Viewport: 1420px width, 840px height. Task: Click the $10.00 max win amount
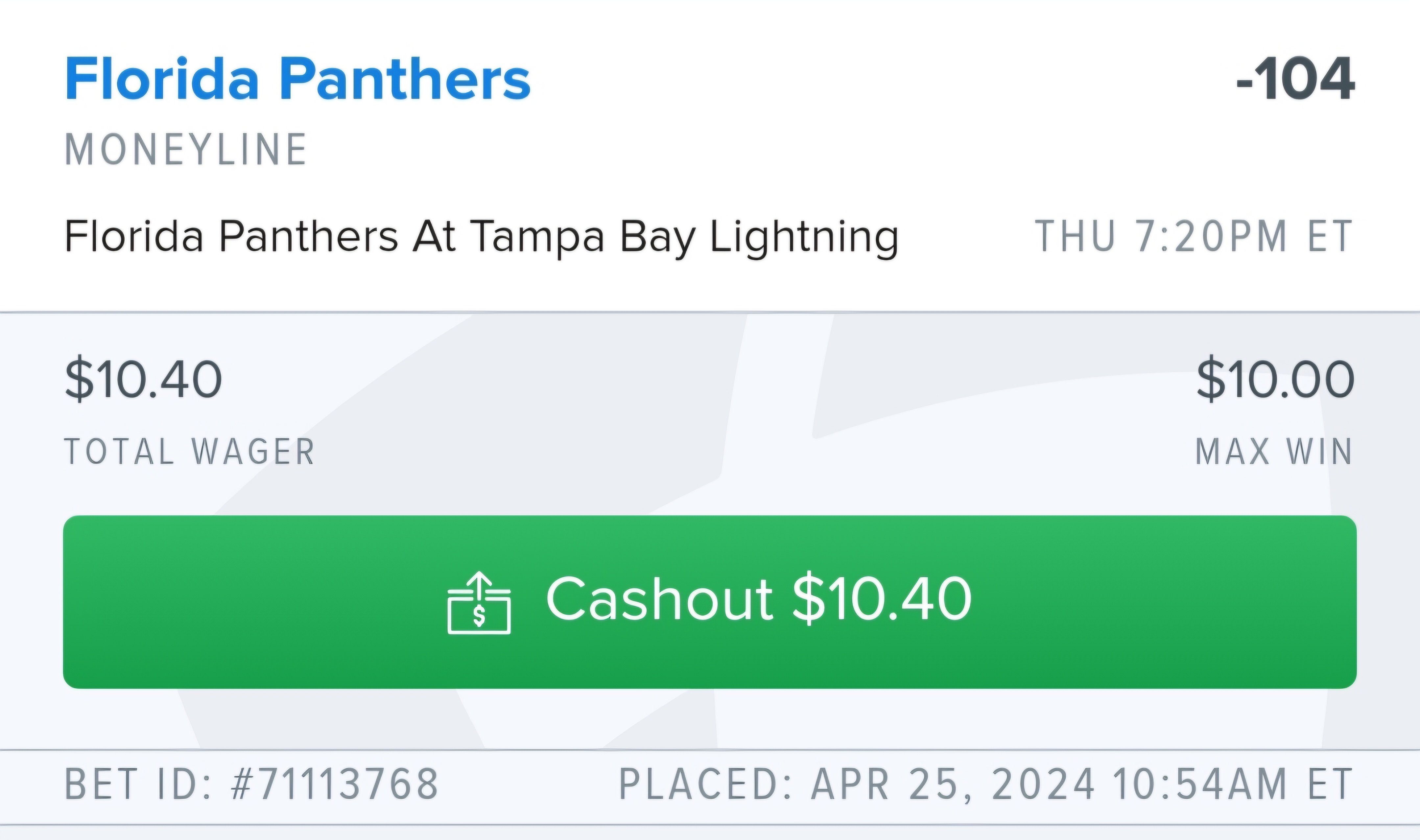pyautogui.click(x=1275, y=379)
